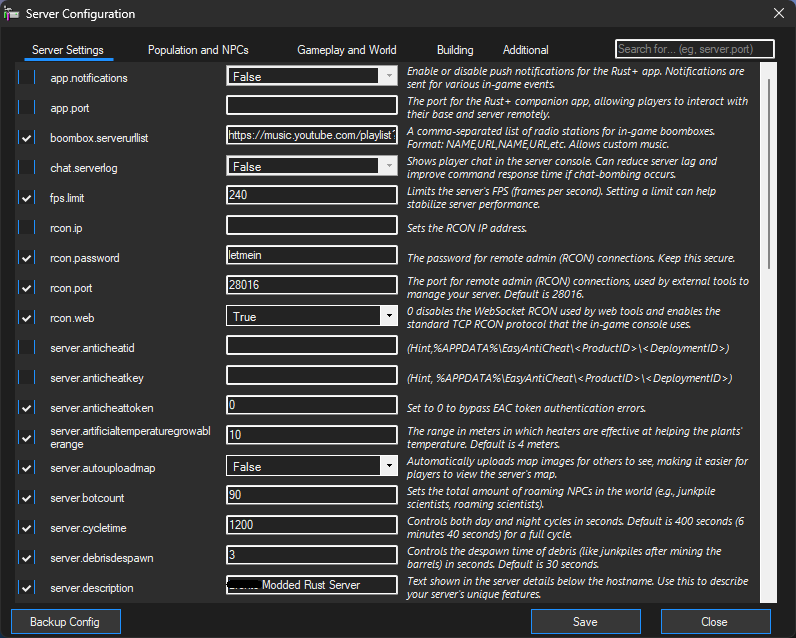Click the EAC token bypass description text
This screenshot has width=796, height=638.
[526, 408]
